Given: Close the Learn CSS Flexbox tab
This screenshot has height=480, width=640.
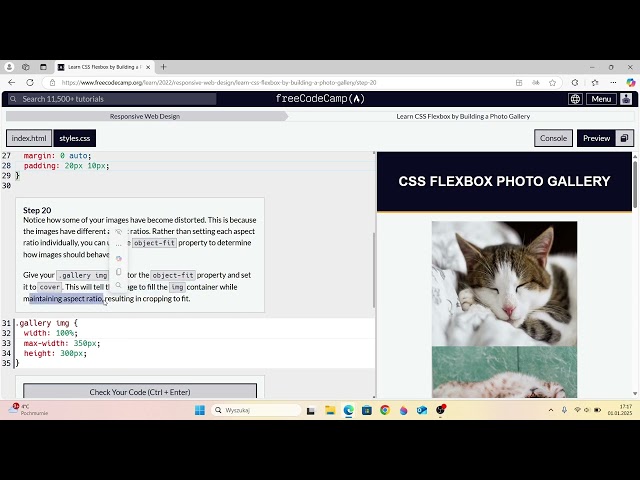Looking at the screenshot, I should click(148, 67).
